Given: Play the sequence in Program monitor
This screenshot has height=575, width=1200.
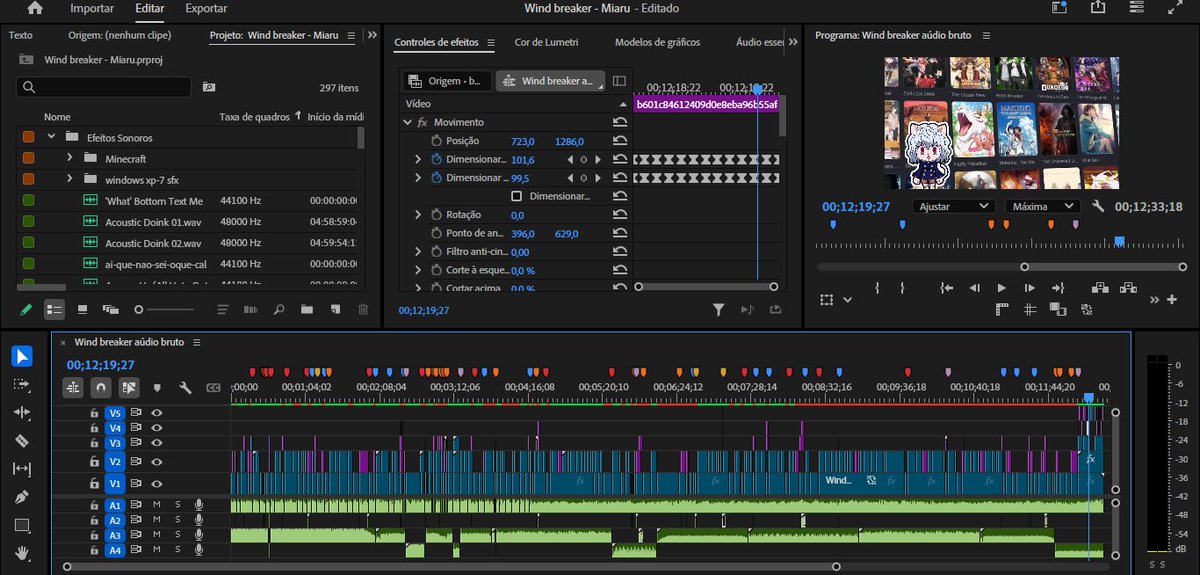Looking at the screenshot, I should click(1002, 288).
